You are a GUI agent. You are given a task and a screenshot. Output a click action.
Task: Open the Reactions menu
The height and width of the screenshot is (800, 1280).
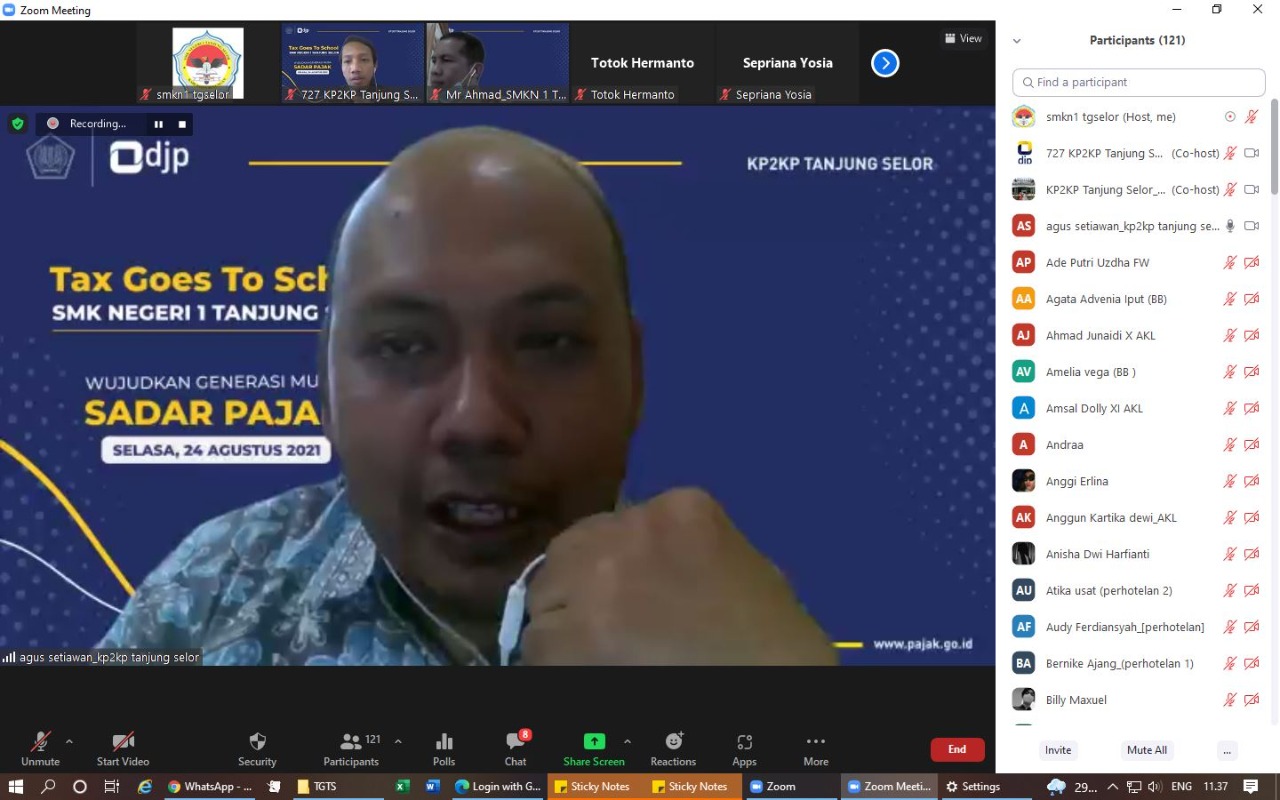coord(673,742)
